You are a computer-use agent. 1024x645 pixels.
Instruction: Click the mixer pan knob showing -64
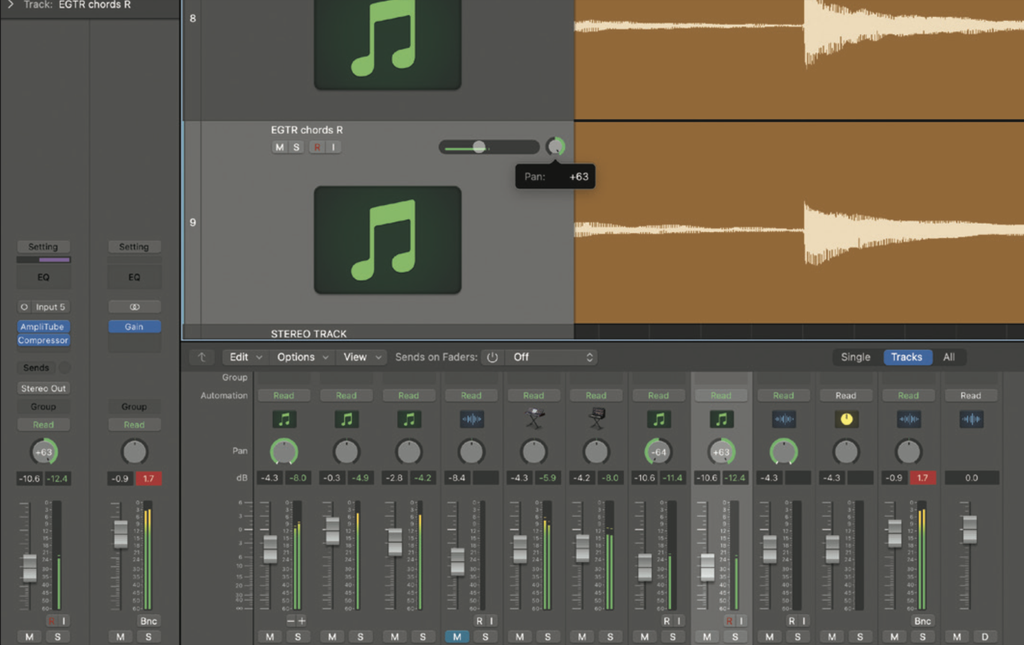[x=659, y=452]
